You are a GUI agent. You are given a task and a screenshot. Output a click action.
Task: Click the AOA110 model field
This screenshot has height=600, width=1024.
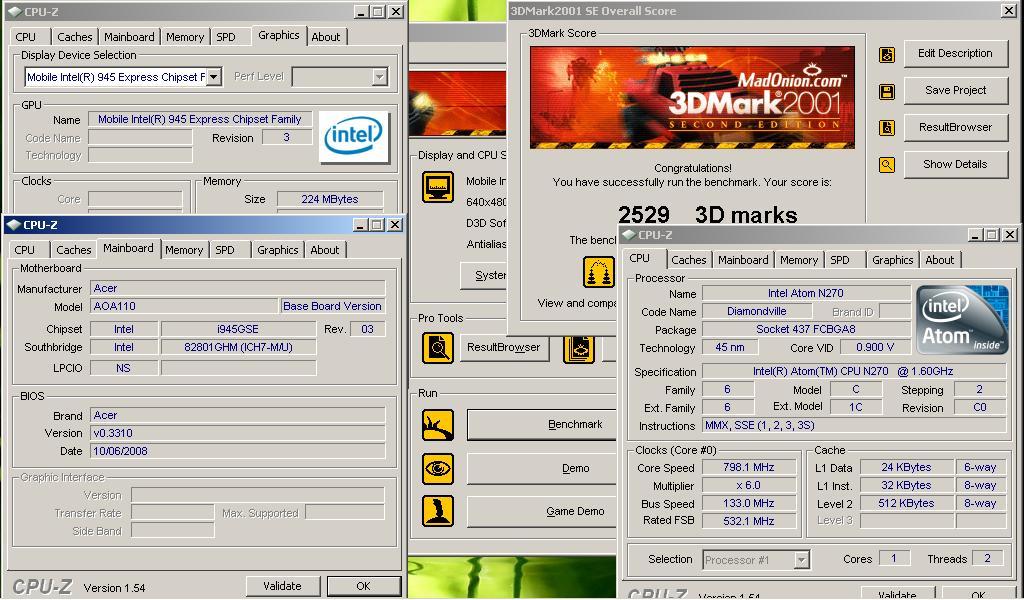tap(184, 306)
